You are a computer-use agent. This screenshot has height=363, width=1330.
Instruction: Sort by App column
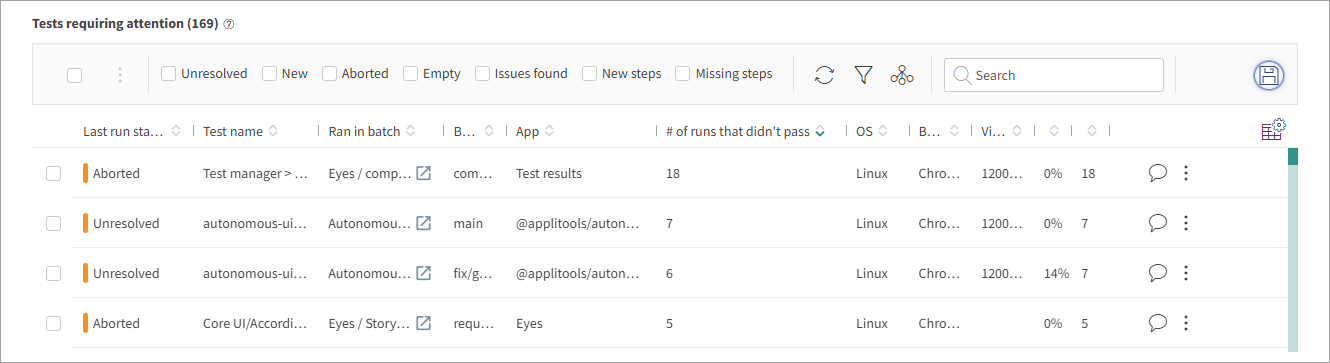coord(549,131)
